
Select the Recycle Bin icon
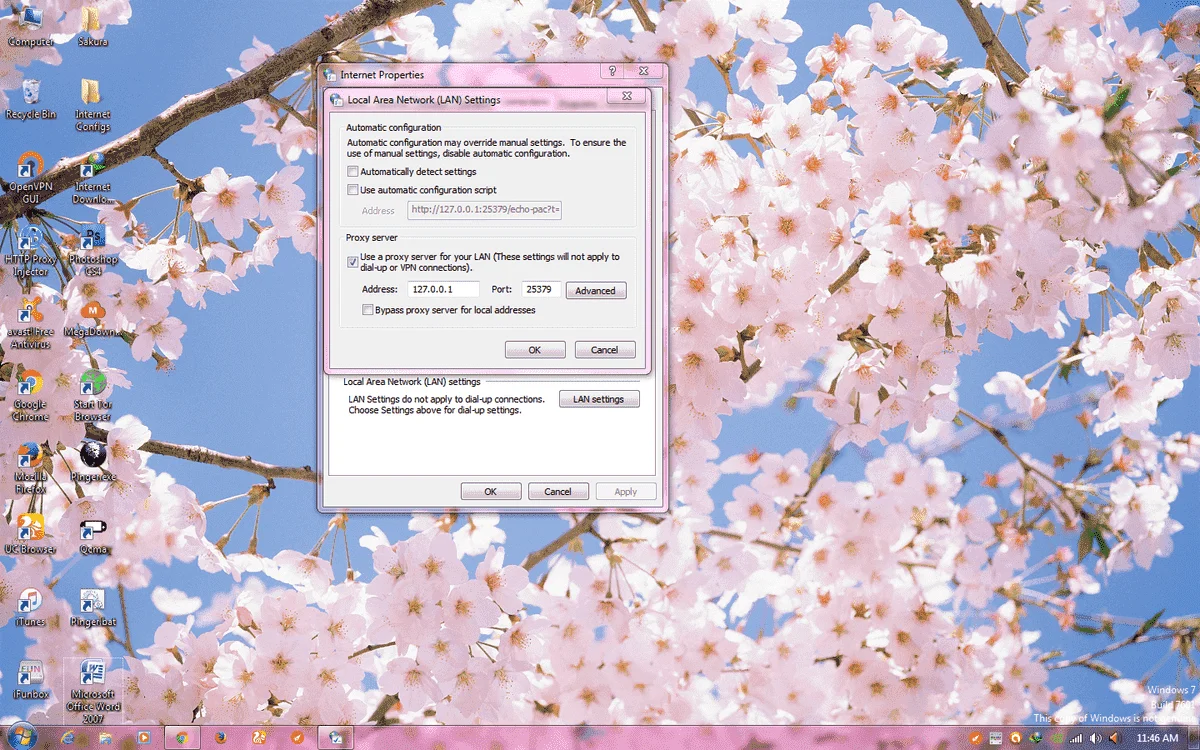tap(30, 99)
